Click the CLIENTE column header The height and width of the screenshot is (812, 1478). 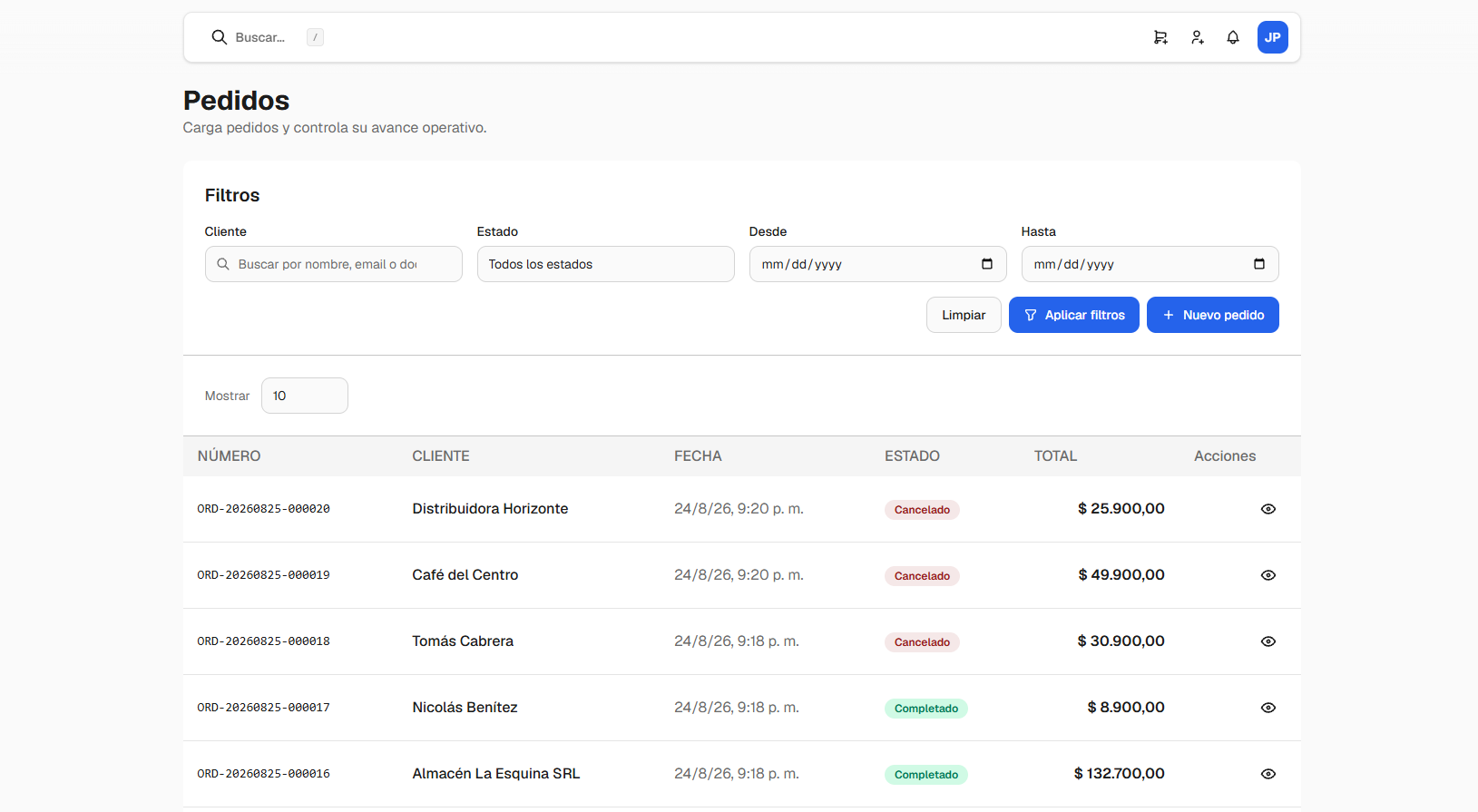point(441,456)
